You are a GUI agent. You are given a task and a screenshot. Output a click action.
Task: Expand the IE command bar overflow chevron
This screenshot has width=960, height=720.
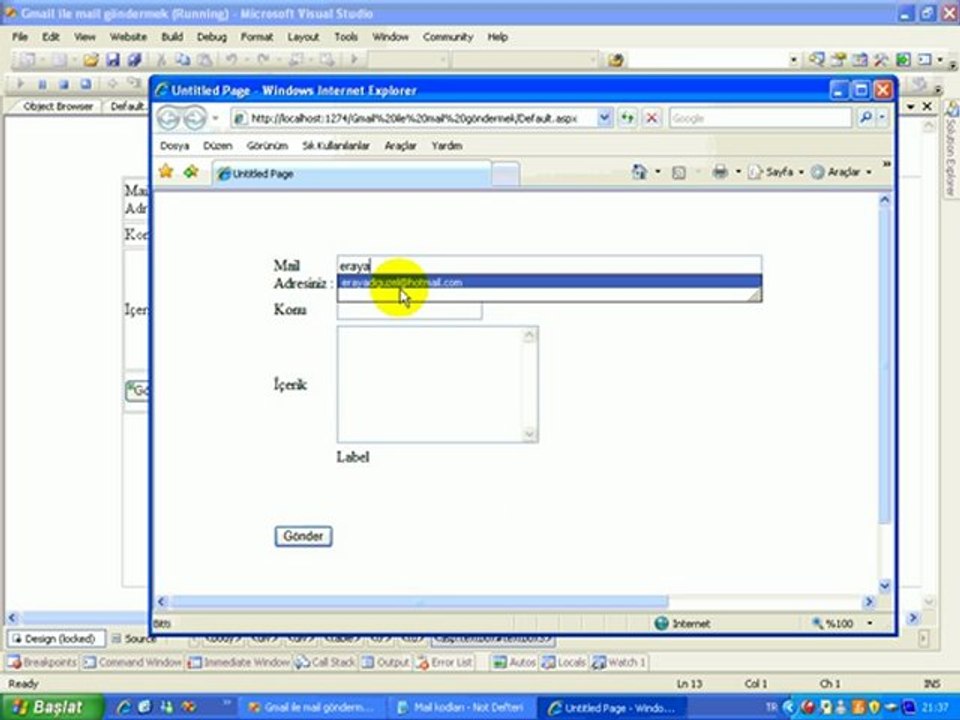click(x=886, y=164)
